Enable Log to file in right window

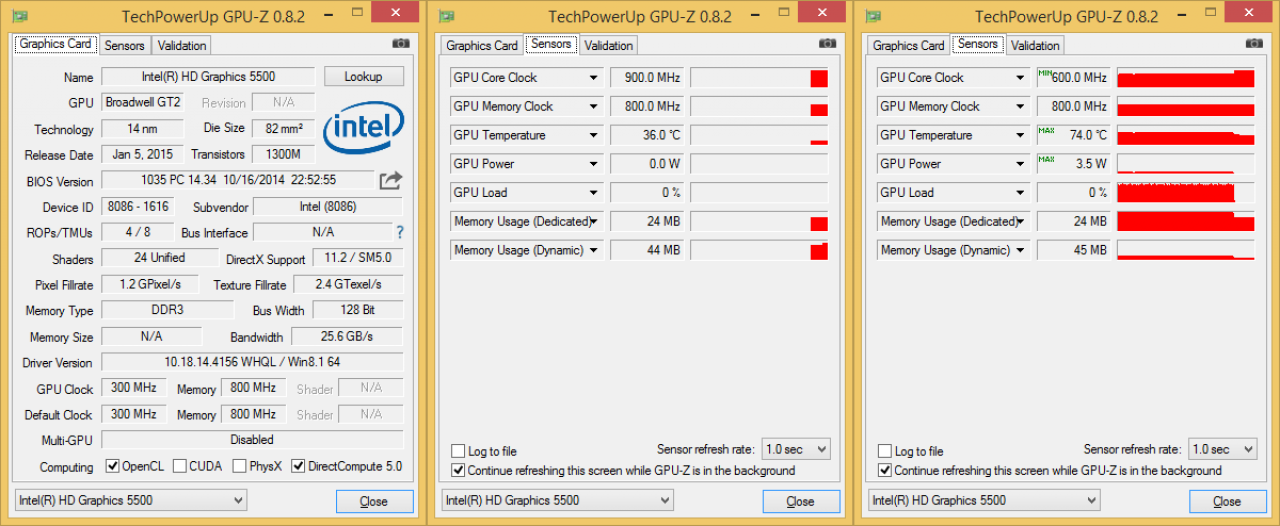[x=884, y=451]
